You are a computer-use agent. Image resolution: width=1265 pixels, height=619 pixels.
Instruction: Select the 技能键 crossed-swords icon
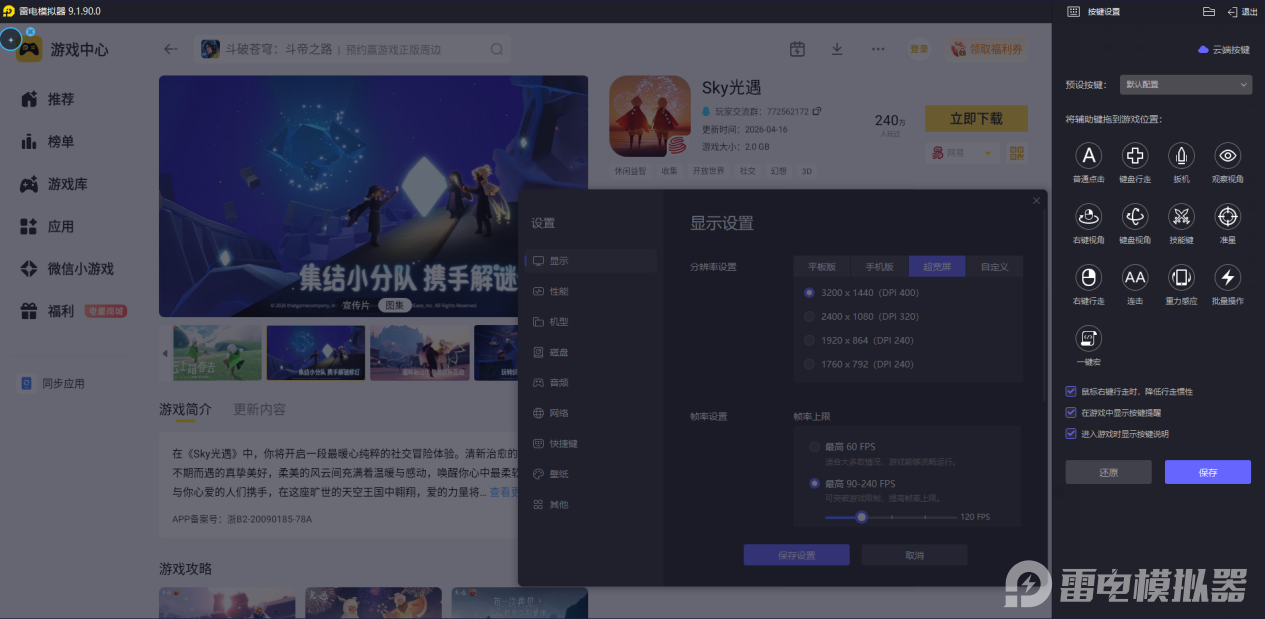tap(1181, 216)
